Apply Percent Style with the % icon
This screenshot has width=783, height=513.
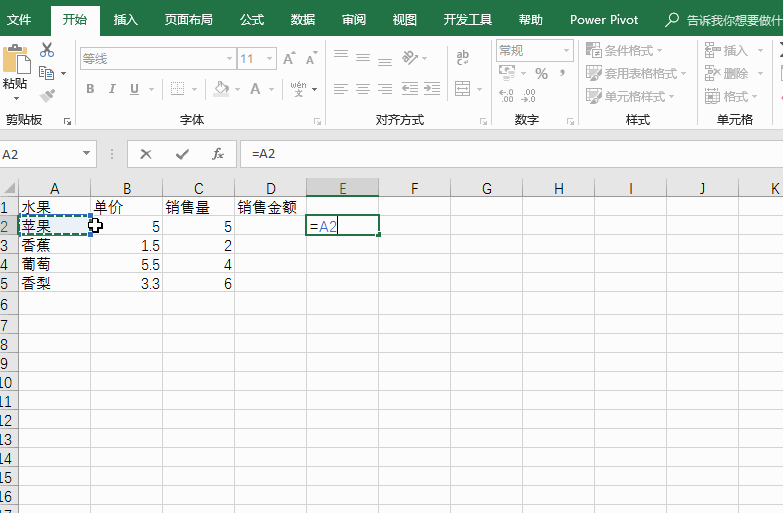[541, 73]
